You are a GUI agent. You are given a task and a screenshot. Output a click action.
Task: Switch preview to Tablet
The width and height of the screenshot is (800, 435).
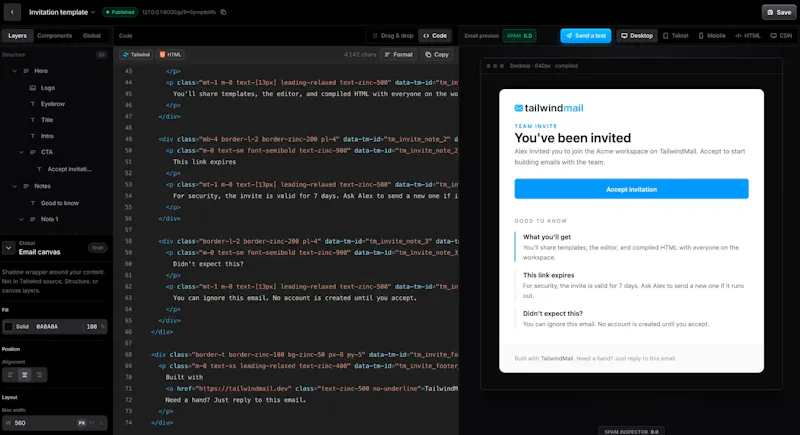(676, 36)
